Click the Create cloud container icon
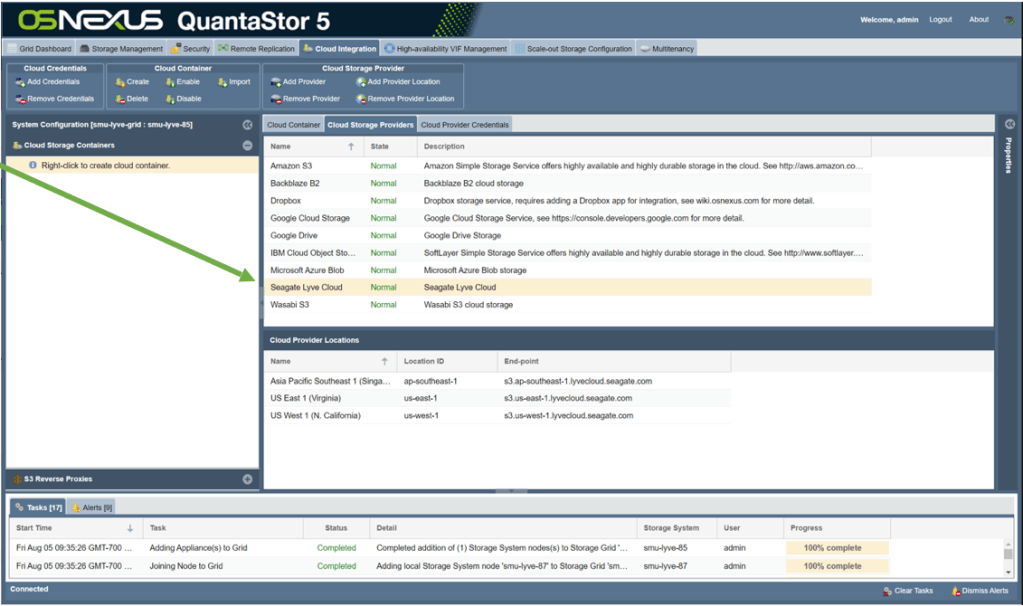 [119, 82]
